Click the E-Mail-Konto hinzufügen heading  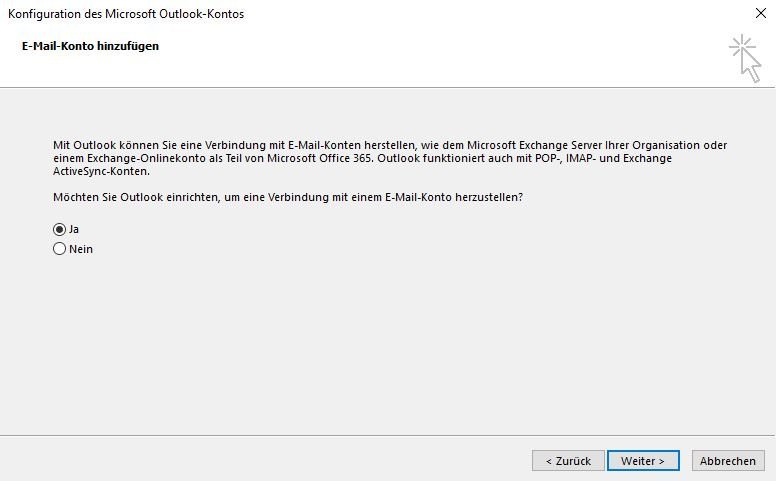tap(90, 46)
